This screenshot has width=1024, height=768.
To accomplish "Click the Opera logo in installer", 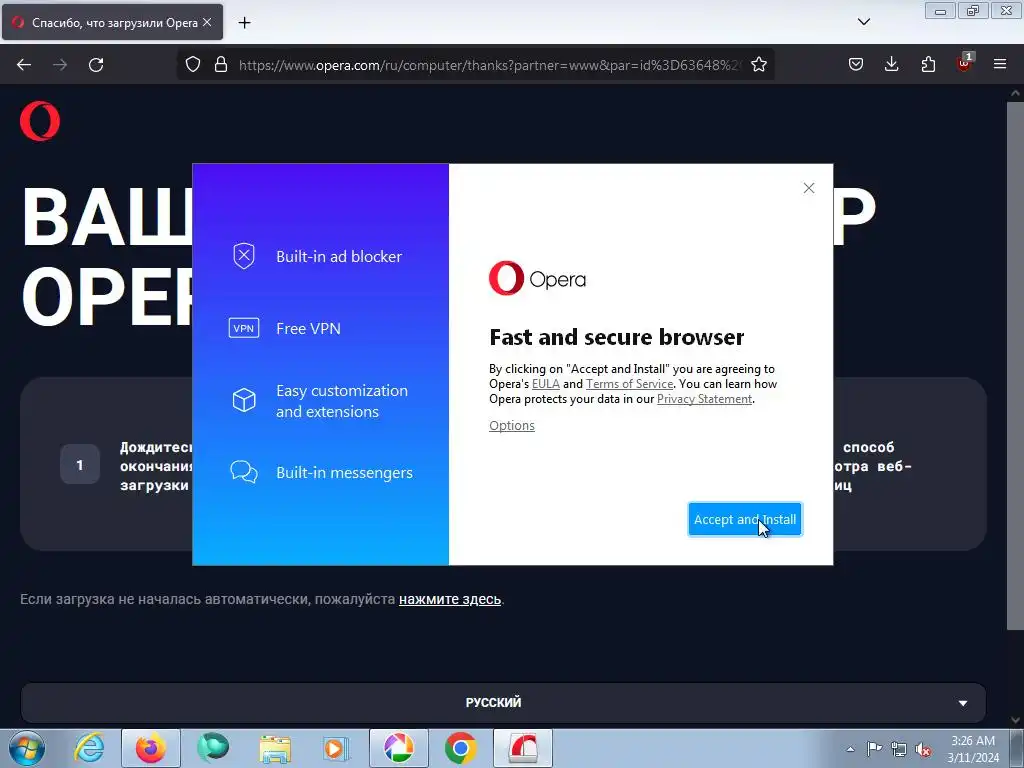I will tap(537, 278).
